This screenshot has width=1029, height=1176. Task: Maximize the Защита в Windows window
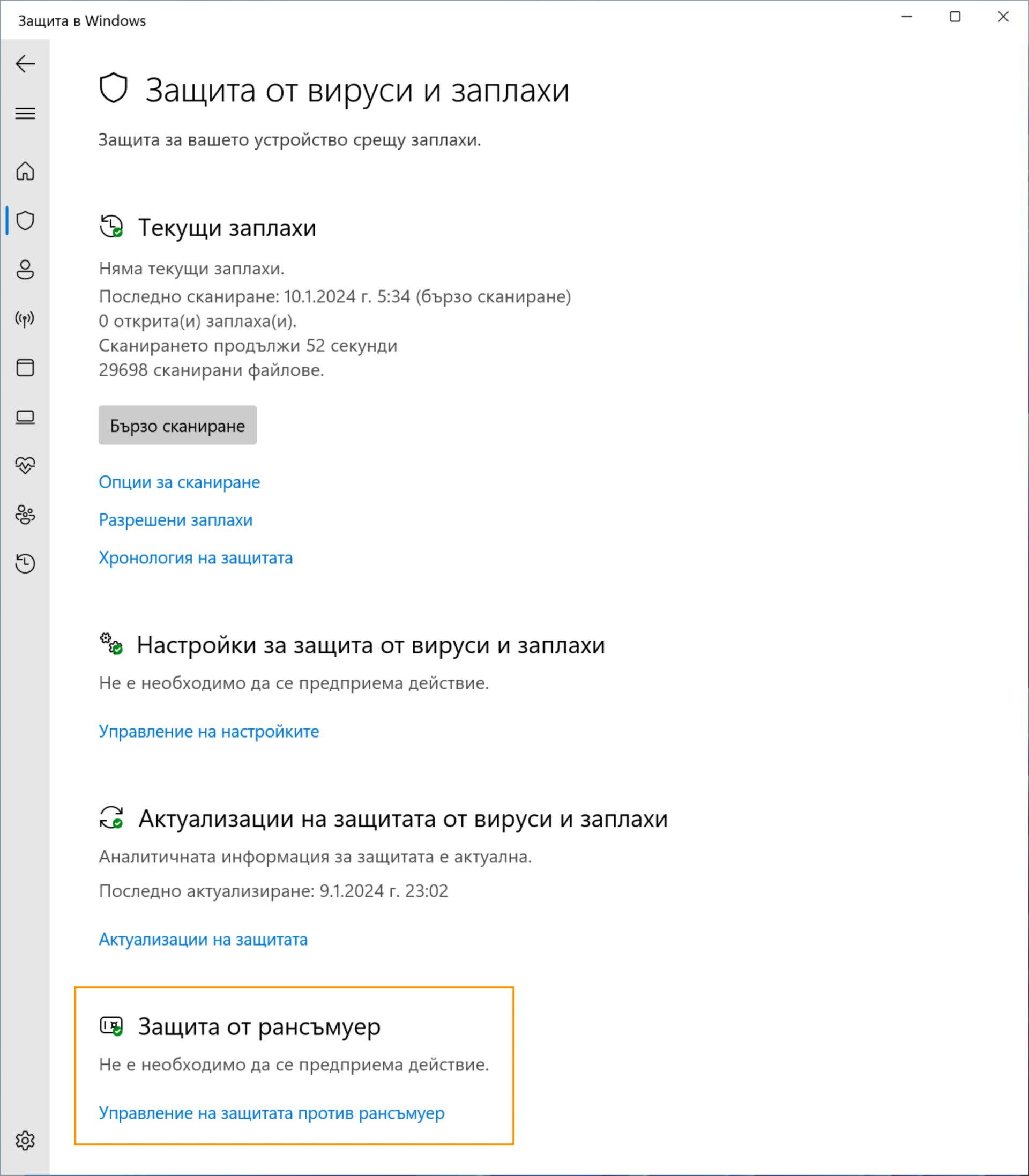(x=955, y=17)
